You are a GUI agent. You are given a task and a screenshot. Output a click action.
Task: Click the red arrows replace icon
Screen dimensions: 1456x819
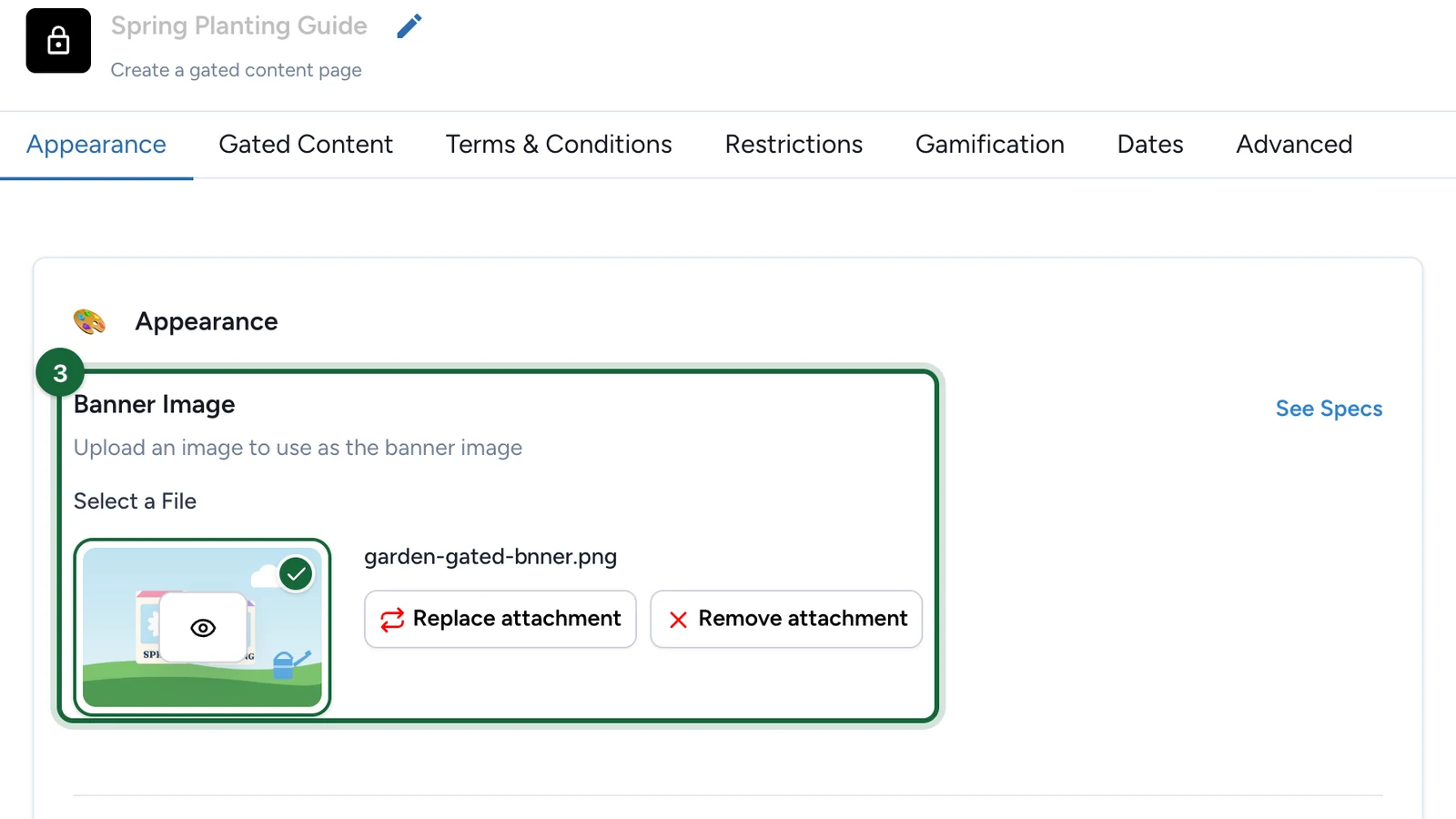pos(392,620)
